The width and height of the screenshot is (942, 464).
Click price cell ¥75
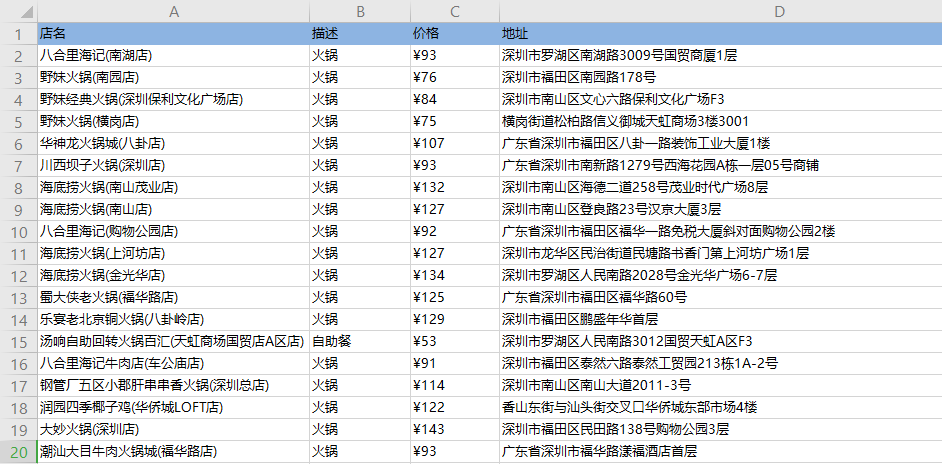[455, 121]
